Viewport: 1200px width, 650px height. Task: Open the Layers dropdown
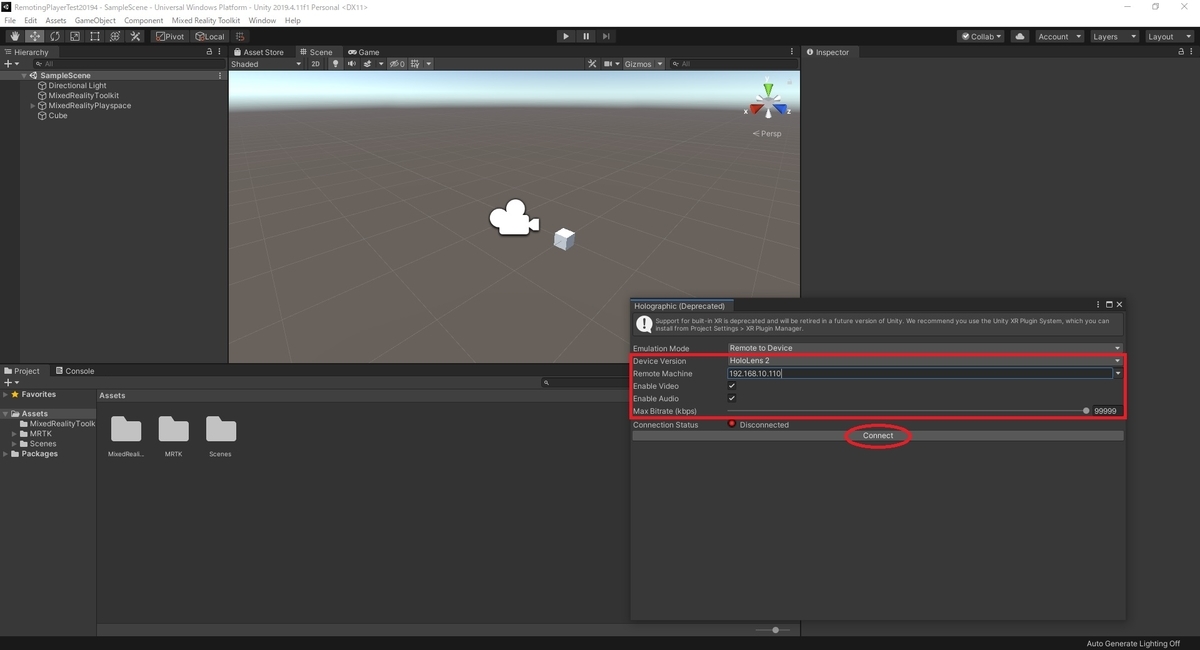click(x=1114, y=36)
